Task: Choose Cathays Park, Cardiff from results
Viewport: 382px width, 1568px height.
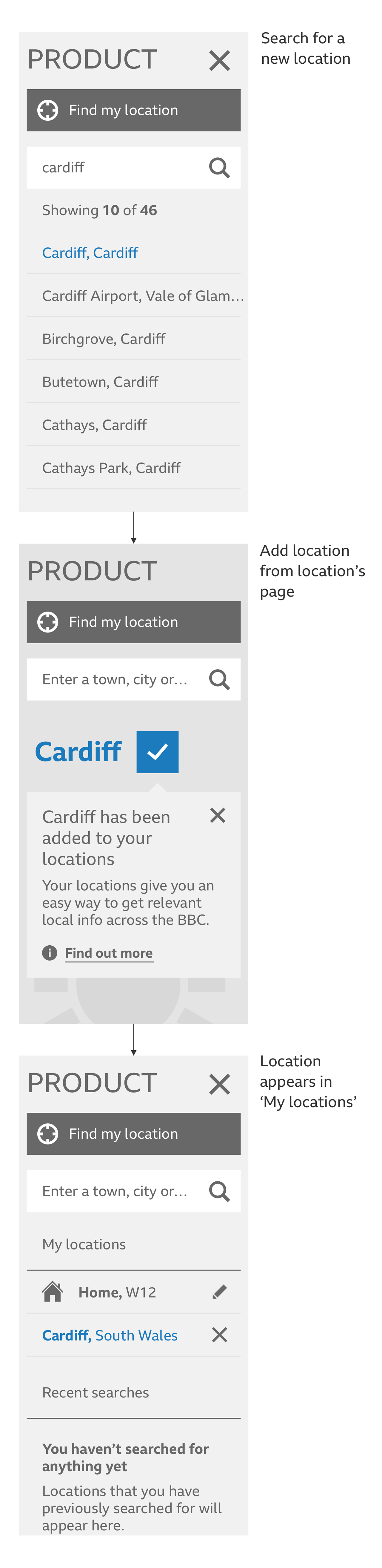Action: (x=111, y=467)
